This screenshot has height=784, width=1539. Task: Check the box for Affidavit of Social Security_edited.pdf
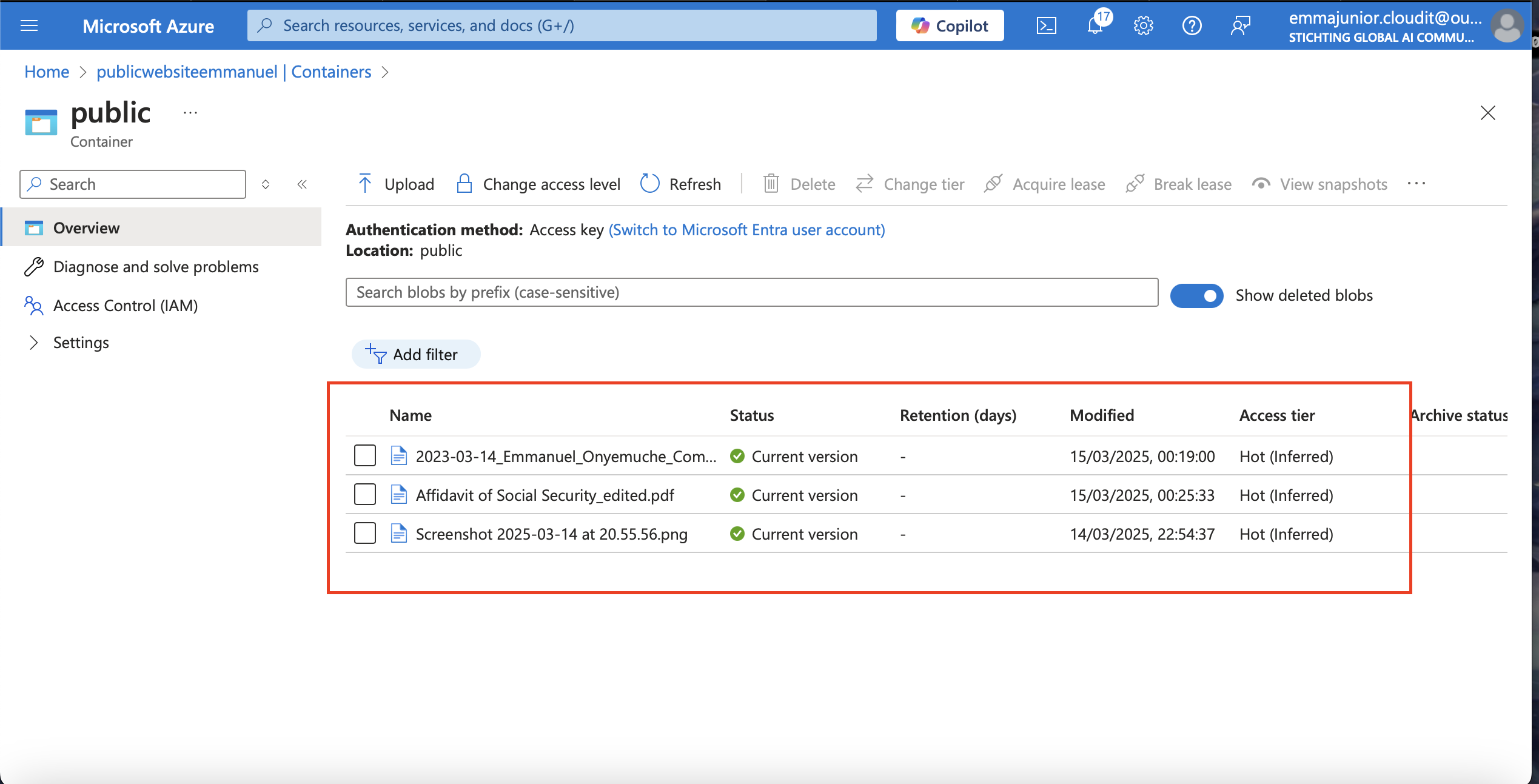365,494
